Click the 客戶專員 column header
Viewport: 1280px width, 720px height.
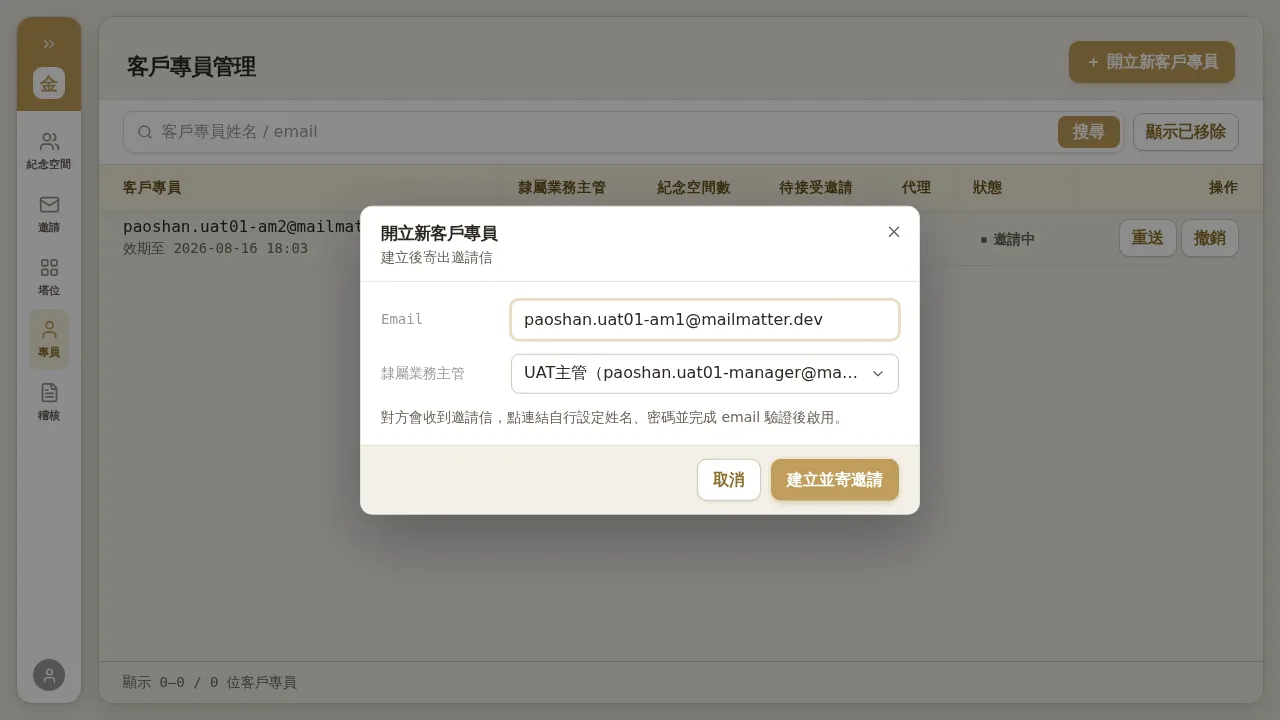coord(152,188)
